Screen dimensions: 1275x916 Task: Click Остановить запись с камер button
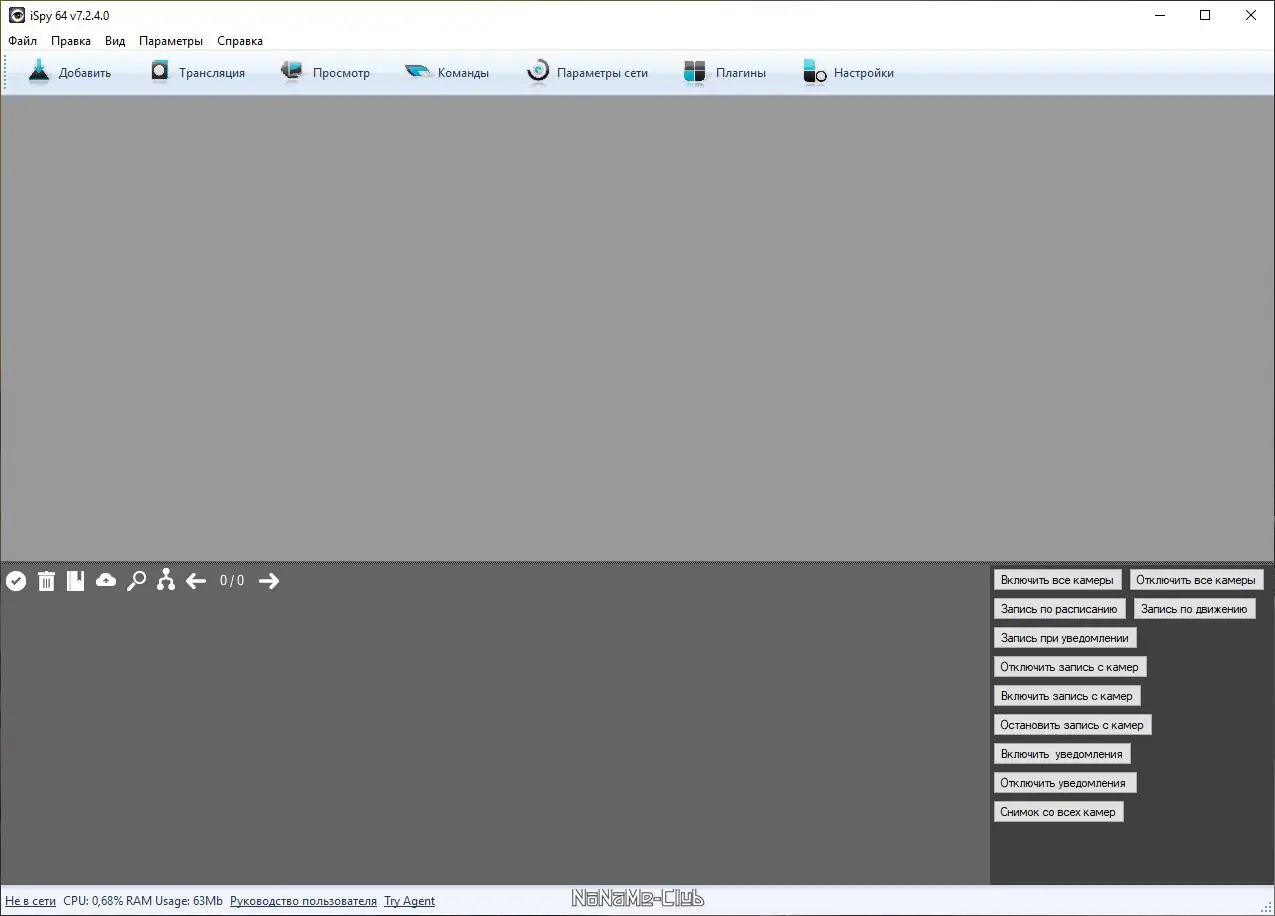click(1072, 725)
